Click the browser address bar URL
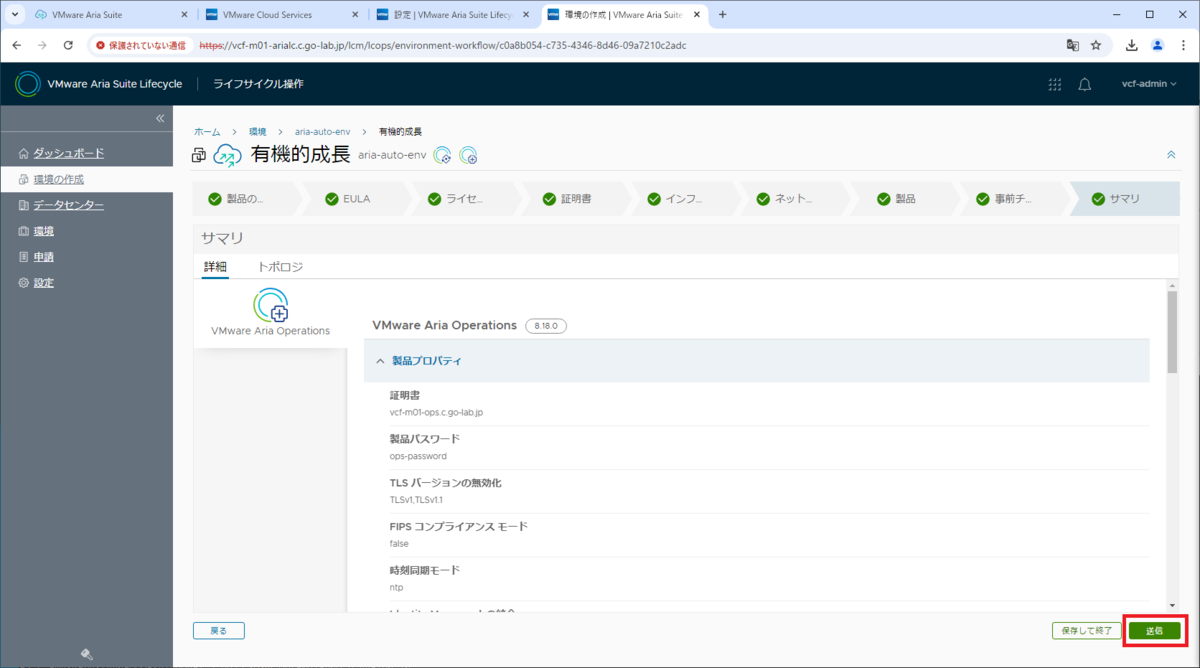 click(442, 45)
